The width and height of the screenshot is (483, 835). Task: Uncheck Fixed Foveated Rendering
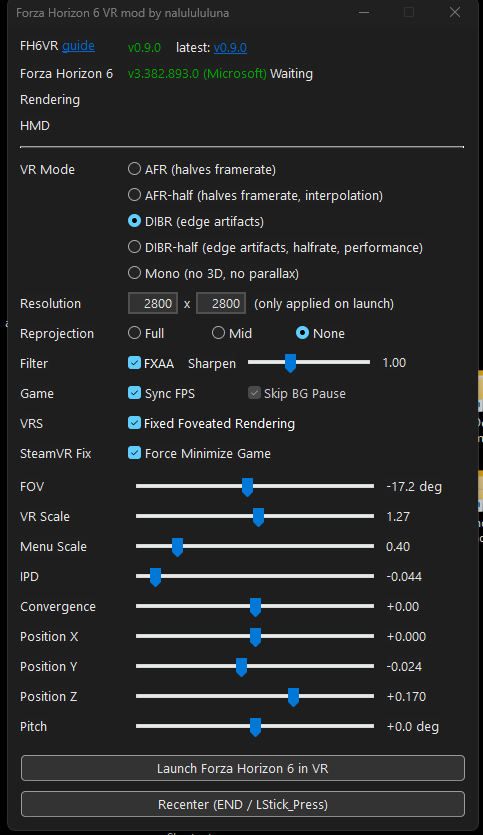(x=134, y=423)
